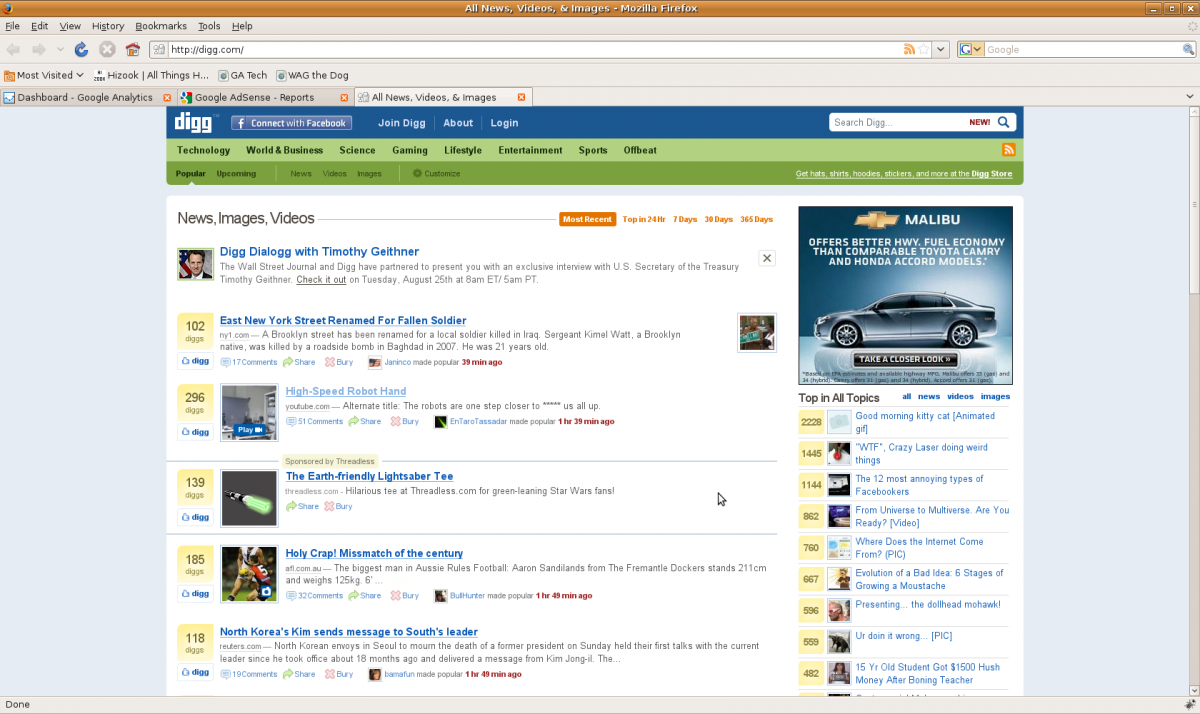Click the Customize gear icon

(x=418, y=173)
